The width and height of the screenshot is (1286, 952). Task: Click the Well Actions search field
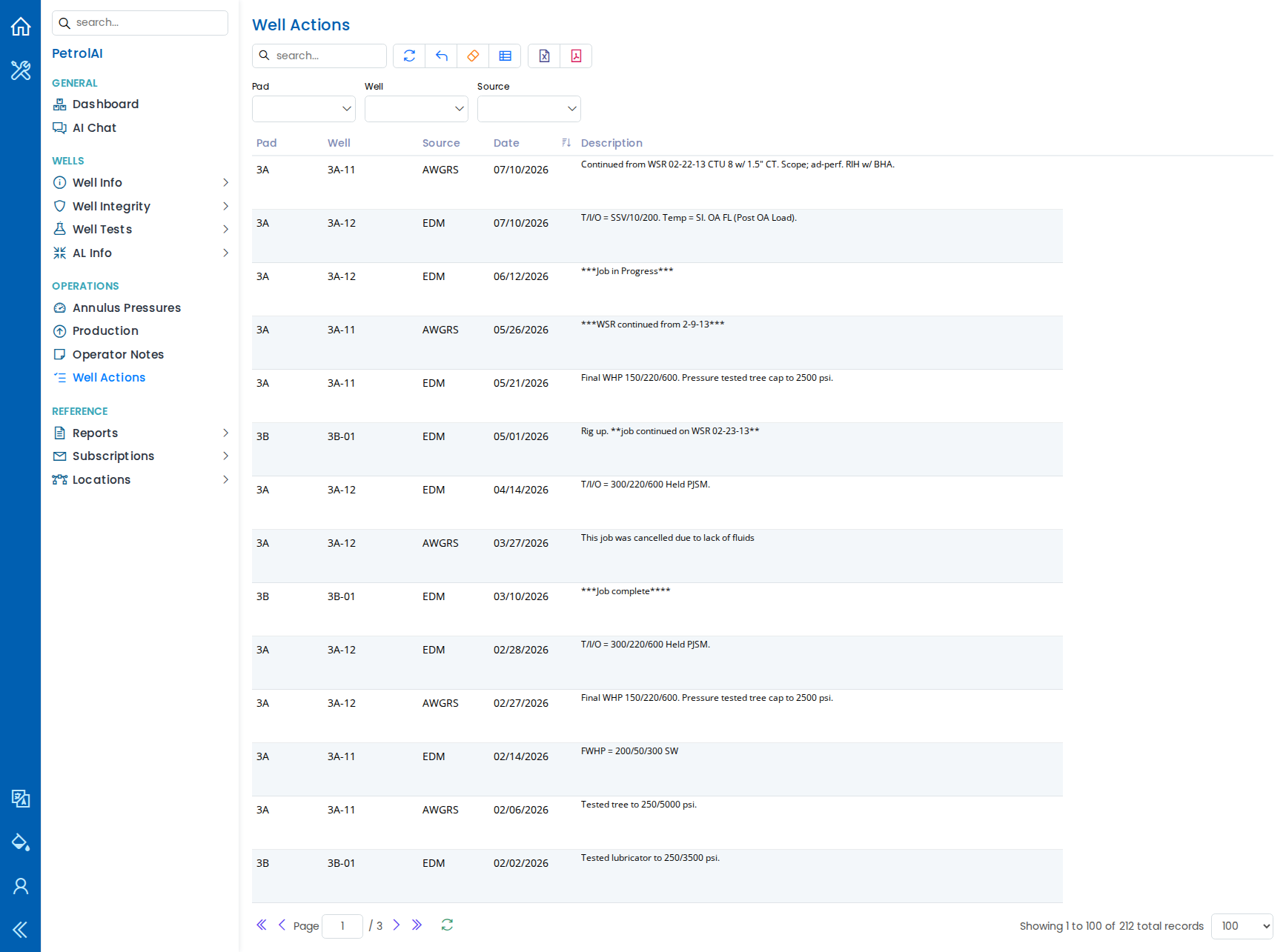tap(319, 56)
